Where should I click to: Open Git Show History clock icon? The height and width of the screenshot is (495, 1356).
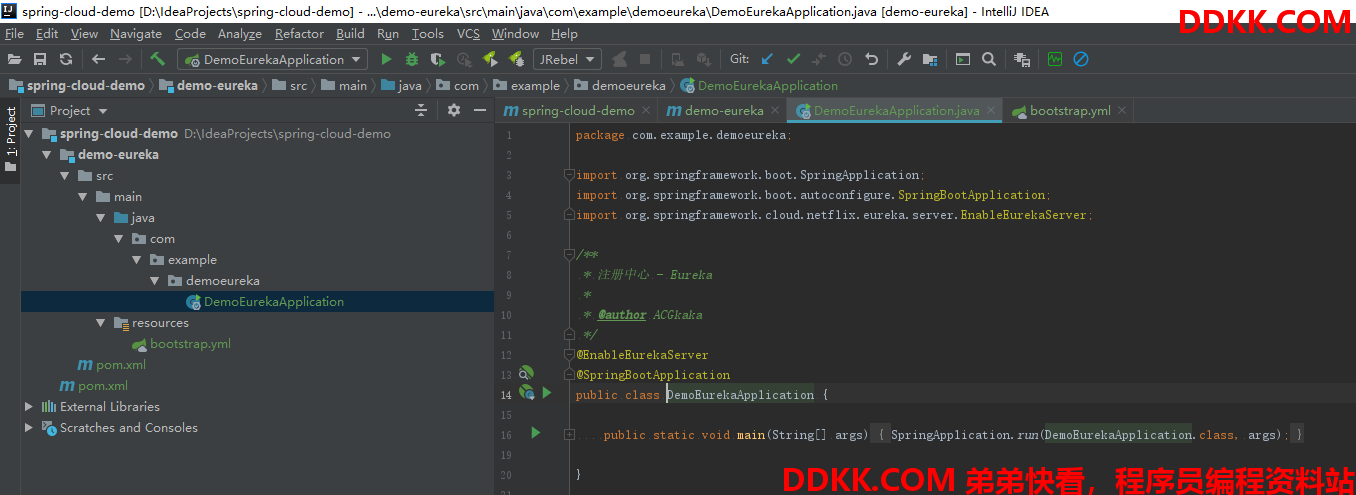click(x=845, y=60)
